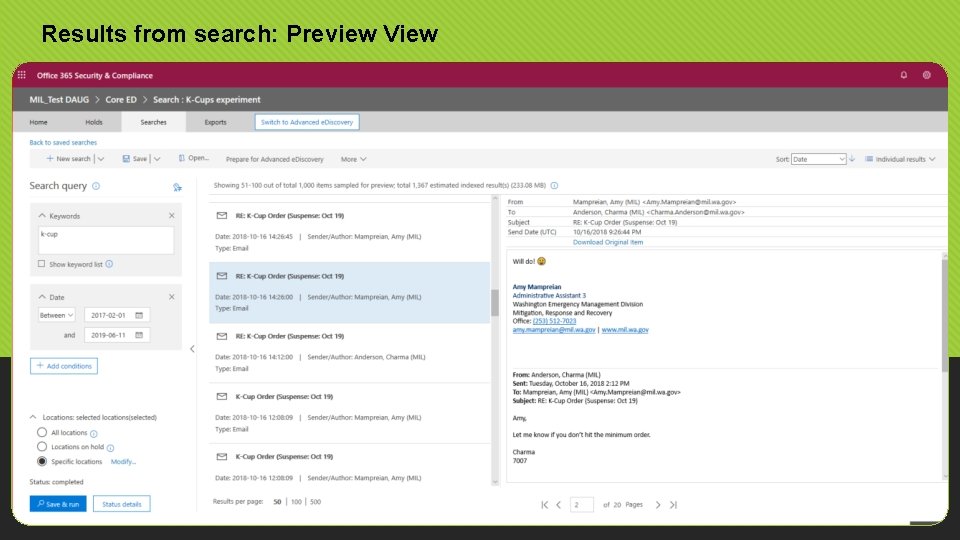The height and width of the screenshot is (540, 960).
Task: Click the info icon beside Search query
Action: pyautogui.click(x=96, y=186)
